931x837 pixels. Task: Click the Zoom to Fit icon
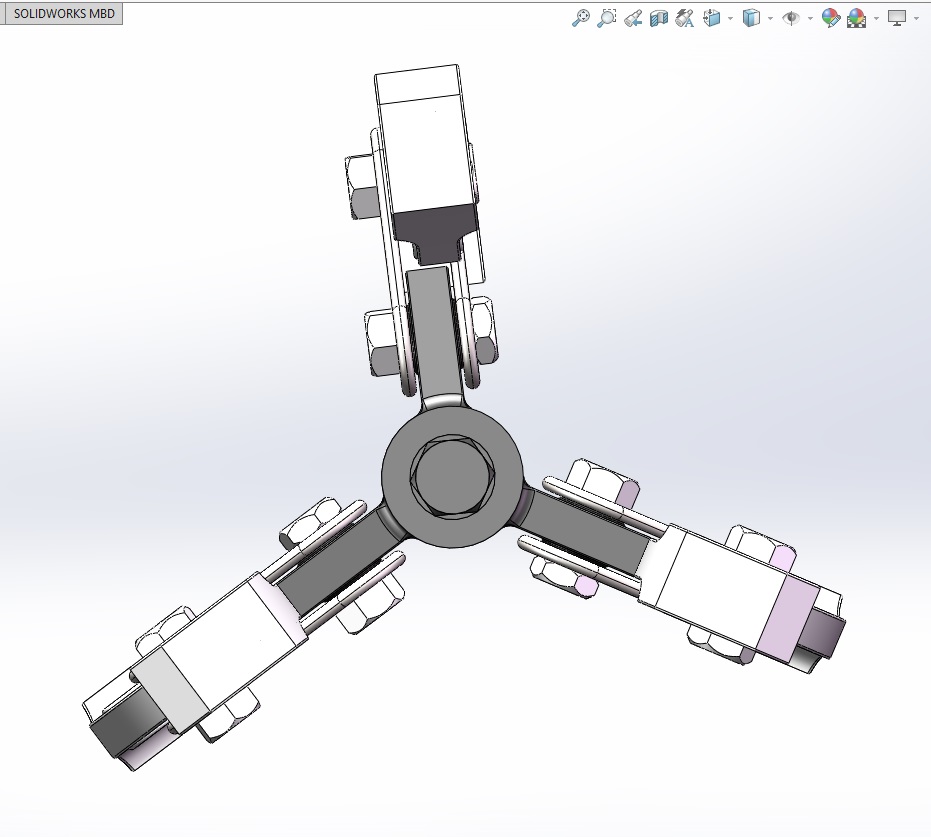[581, 18]
